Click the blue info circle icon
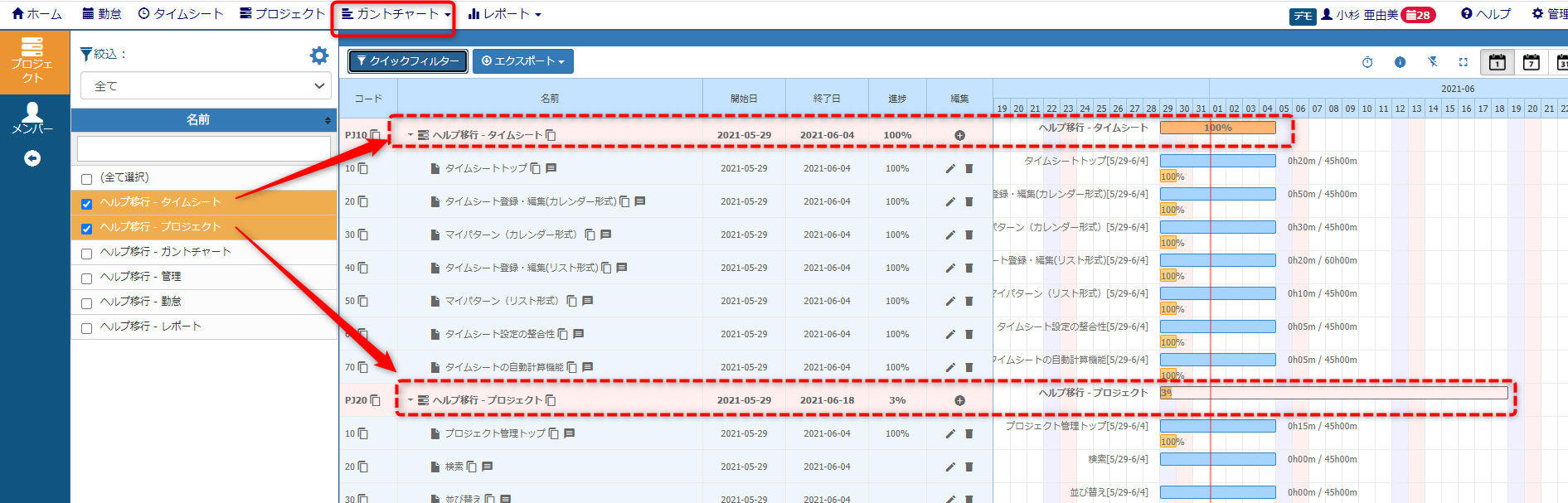 [x=1400, y=62]
